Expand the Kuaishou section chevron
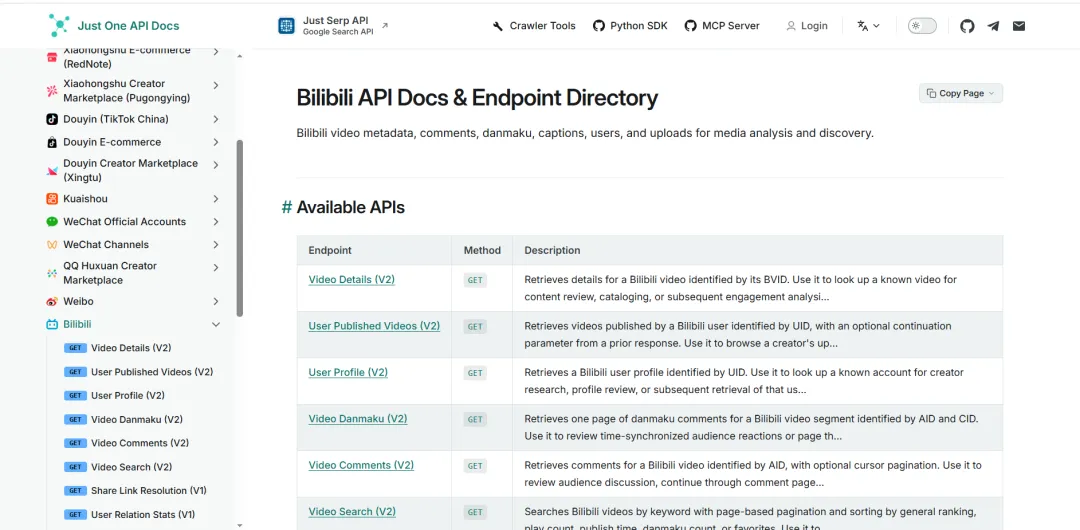1080x530 pixels. coord(216,198)
